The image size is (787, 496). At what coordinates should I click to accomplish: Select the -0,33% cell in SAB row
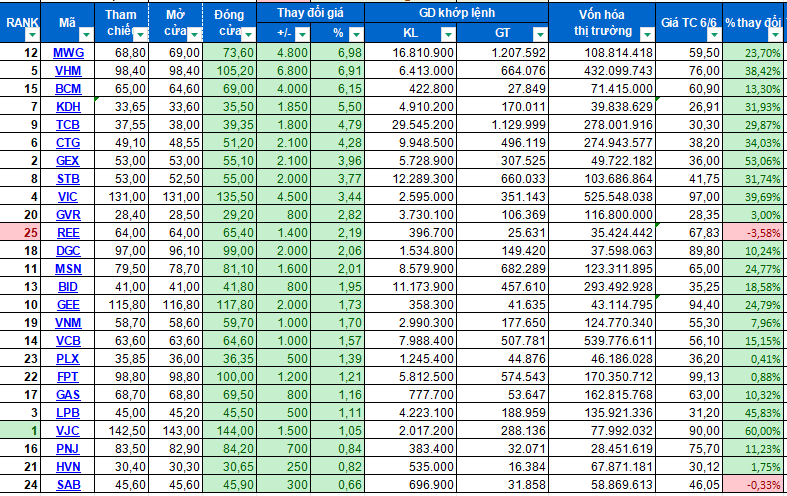pos(755,485)
